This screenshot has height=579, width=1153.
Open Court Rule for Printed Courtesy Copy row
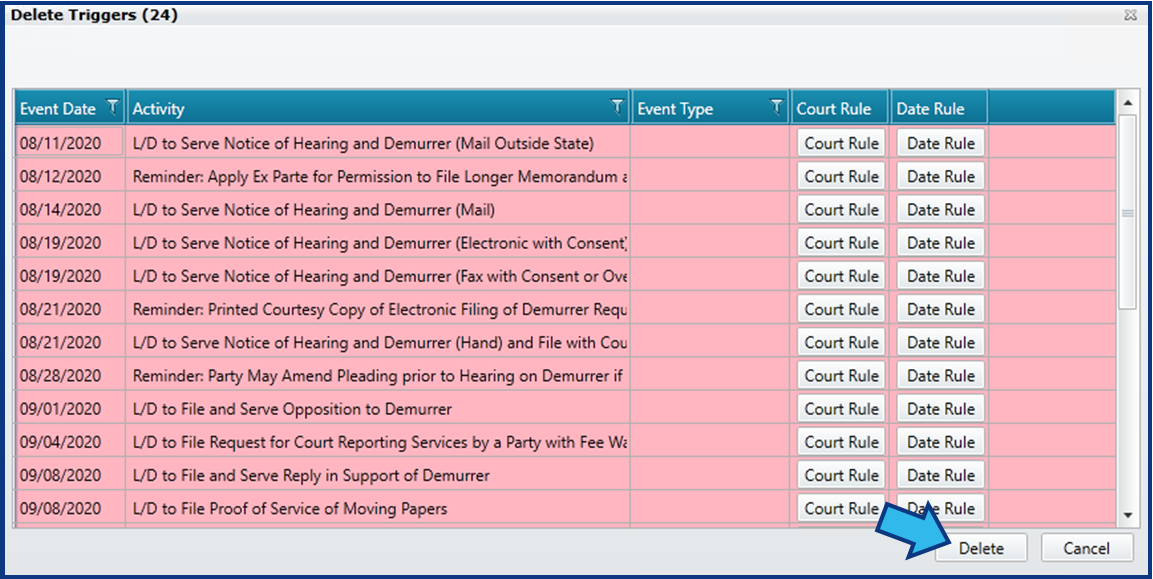(841, 309)
